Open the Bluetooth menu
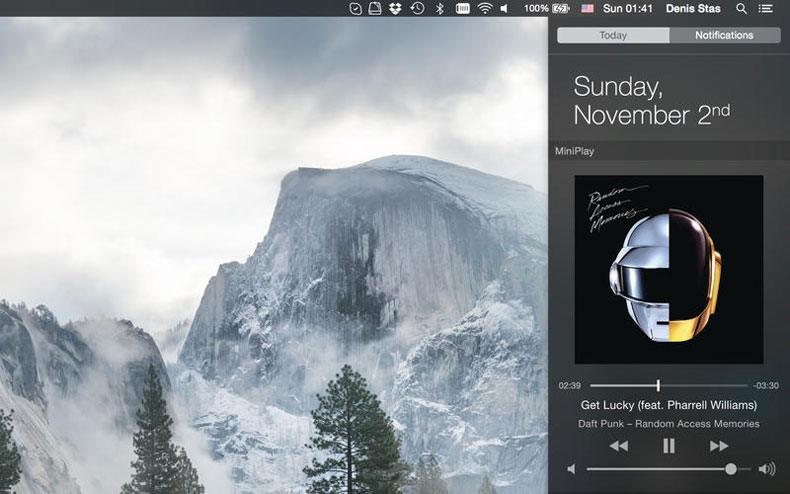 coord(439,9)
